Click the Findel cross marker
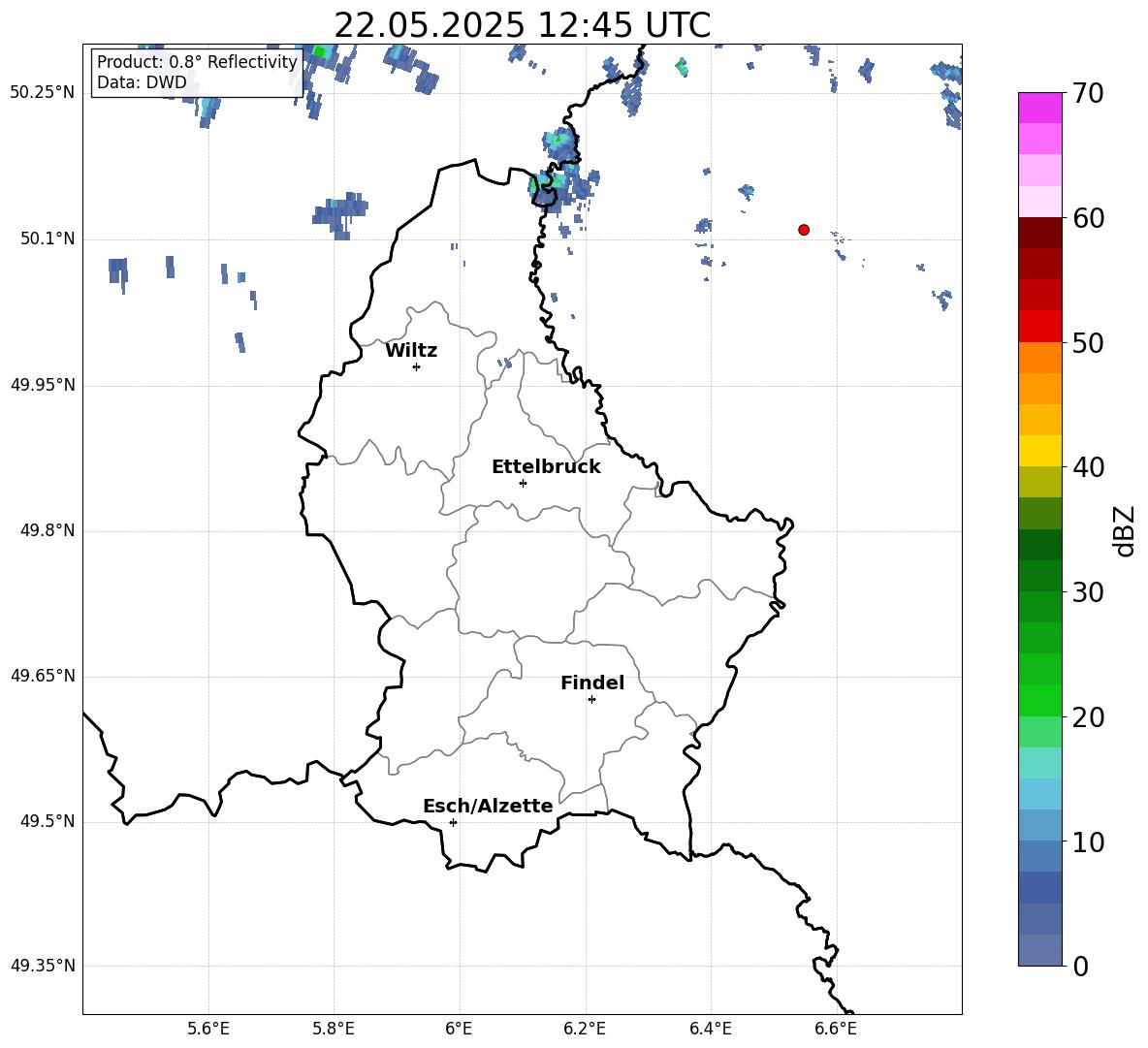This screenshot has width=1148, height=1048. click(x=591, y=700)
